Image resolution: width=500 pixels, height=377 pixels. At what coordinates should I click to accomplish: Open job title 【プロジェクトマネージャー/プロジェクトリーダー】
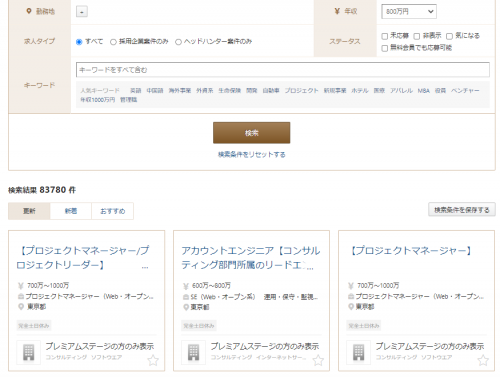click(x=83, y=258)
